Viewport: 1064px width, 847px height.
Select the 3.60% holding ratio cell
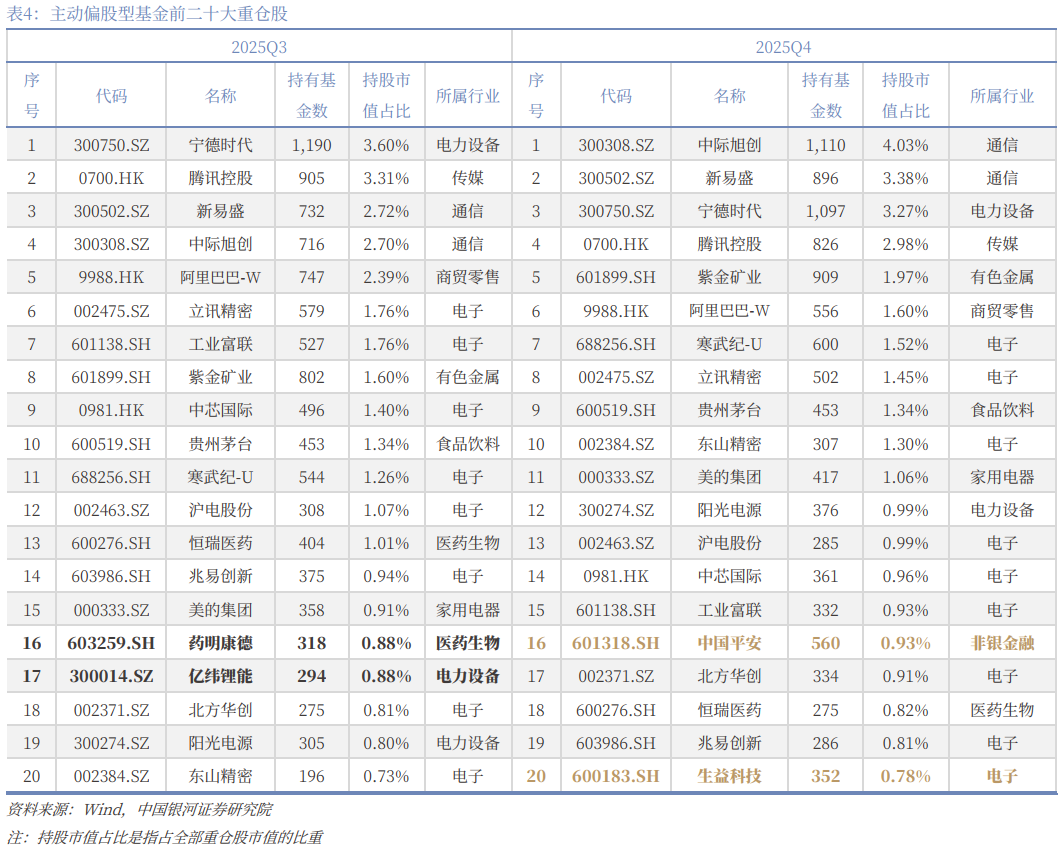[386, 145]
